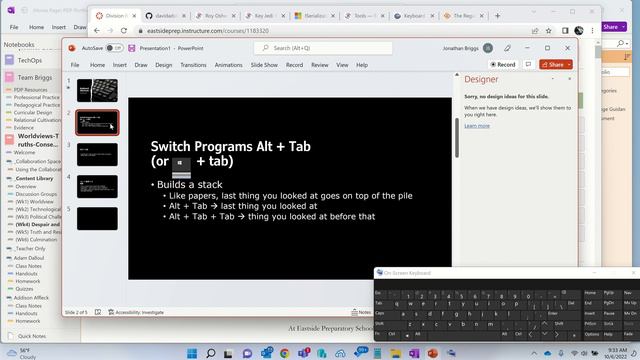Open the PowerPoint File menu
The image size is (640, 360).
tap(75, 65)
